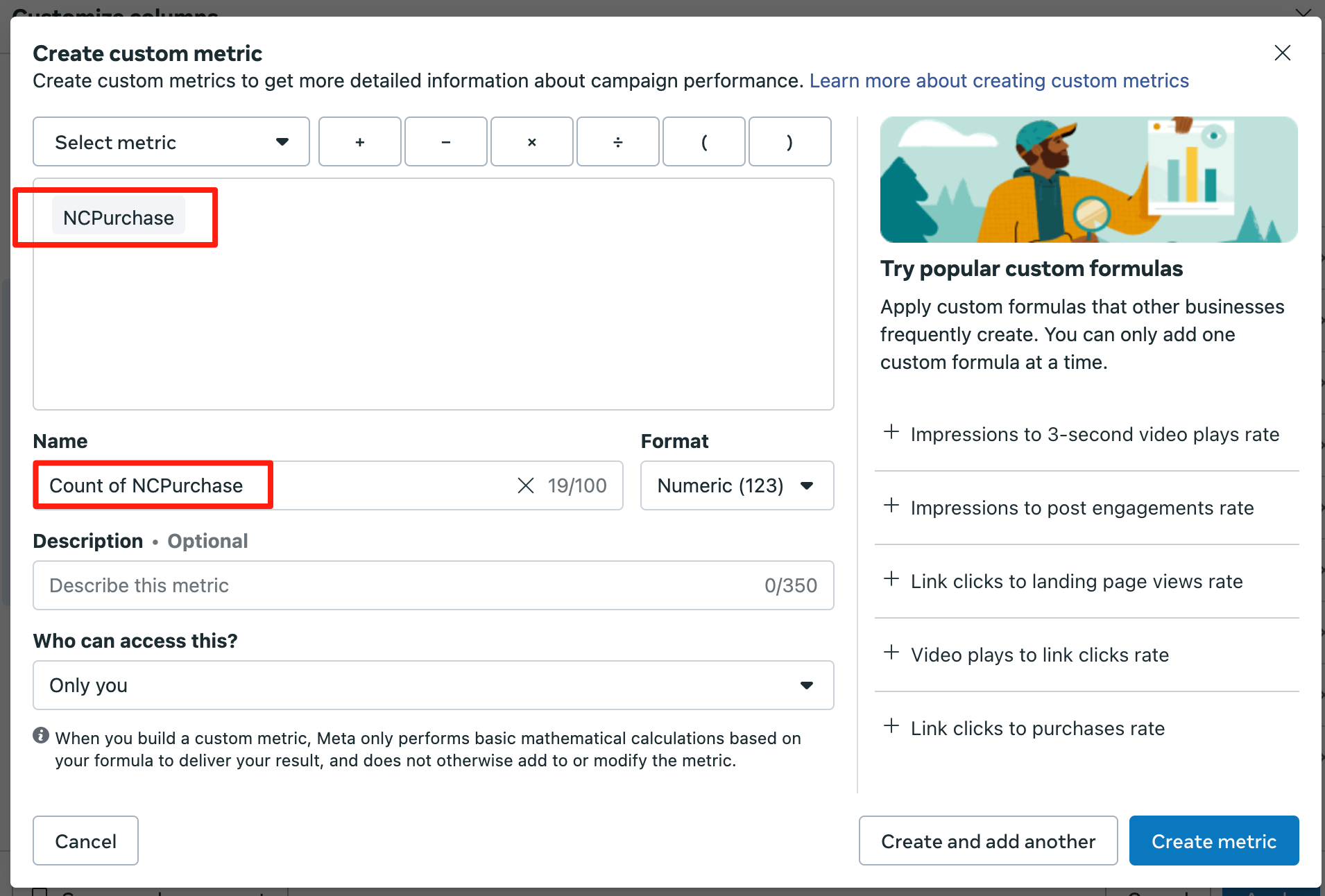
Task: Click the Describe this metric field
Action: (433, 585)
